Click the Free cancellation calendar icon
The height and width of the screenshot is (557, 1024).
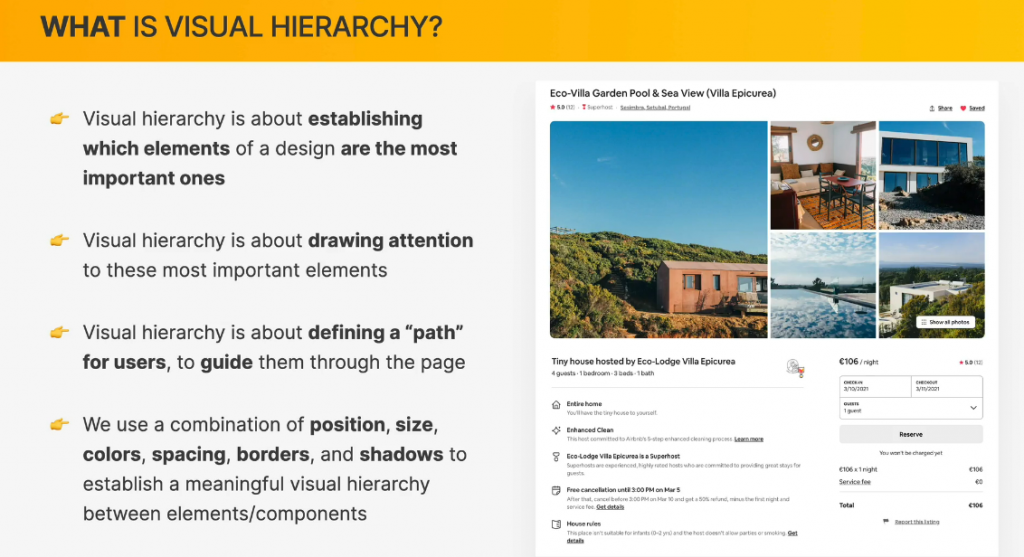[556, 490]
